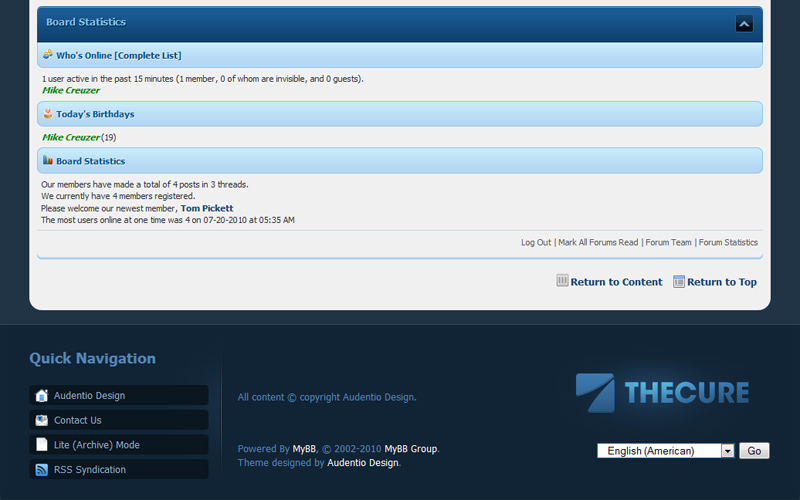
Task: Click the 'Today's Birthdays' section title
Action: coord(95,114)
